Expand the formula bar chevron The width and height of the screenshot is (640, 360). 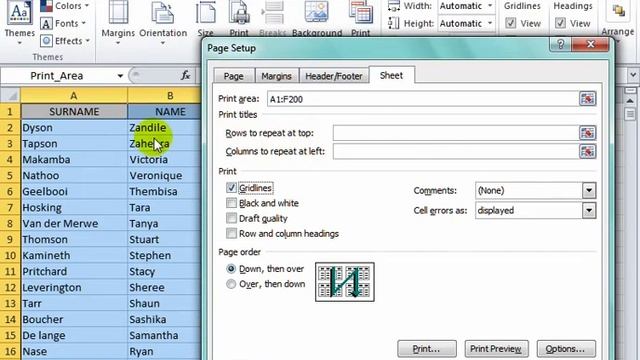click(633, 75)
